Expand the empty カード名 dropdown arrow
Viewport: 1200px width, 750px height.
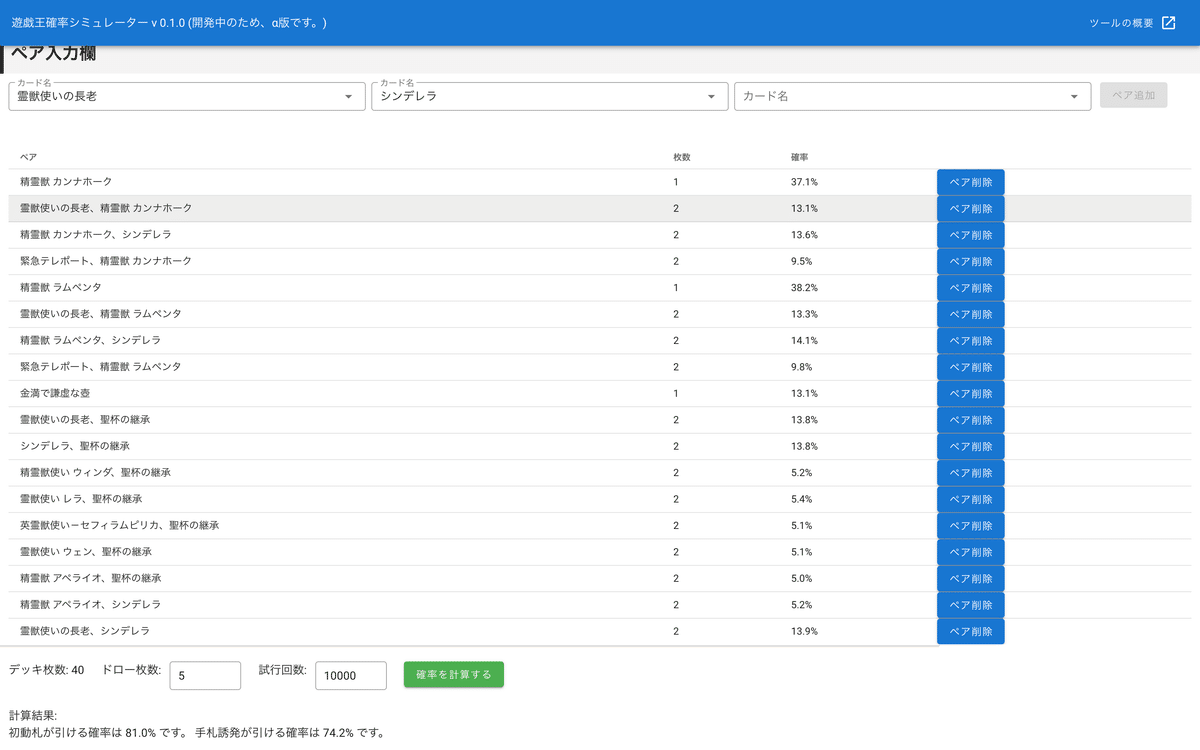(1074, 97)
